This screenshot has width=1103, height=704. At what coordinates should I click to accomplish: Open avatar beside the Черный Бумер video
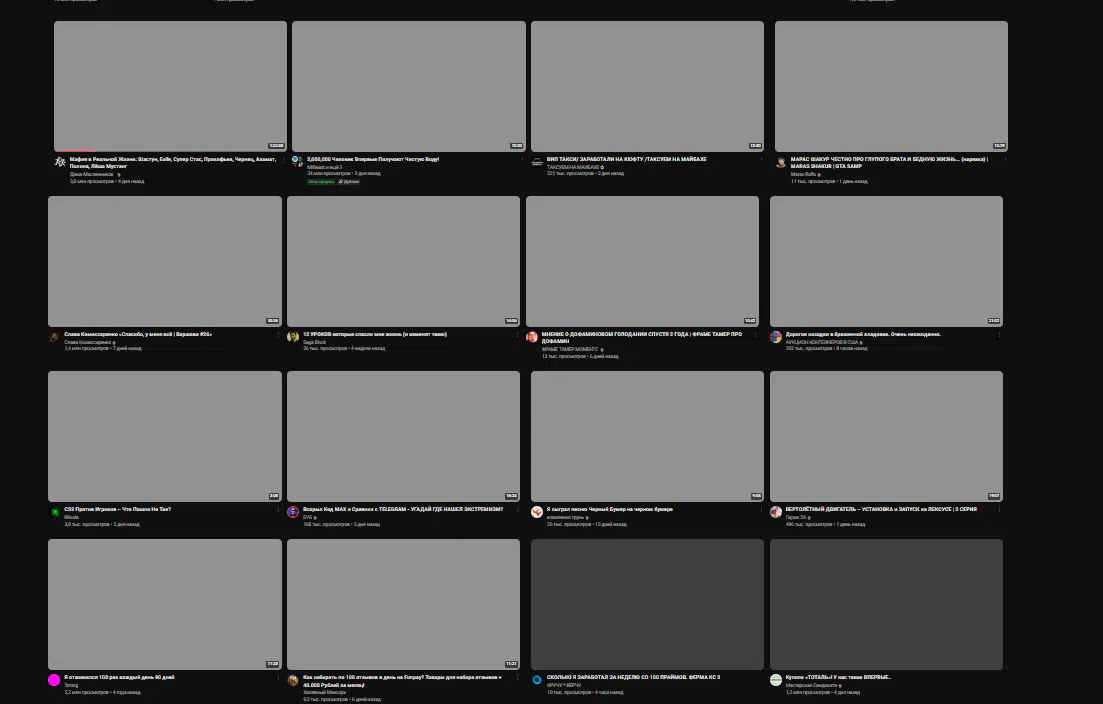[537, 512]
